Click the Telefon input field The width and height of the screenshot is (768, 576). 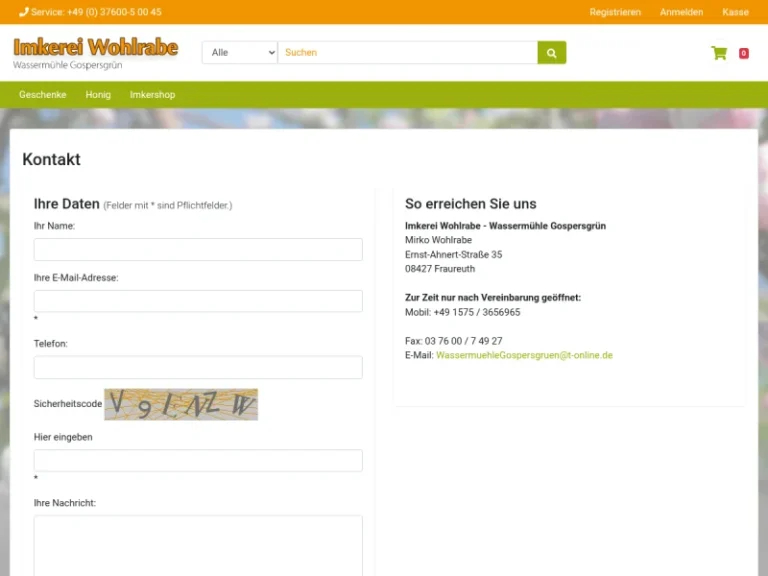pyautogui.click(x=198, y=367)
